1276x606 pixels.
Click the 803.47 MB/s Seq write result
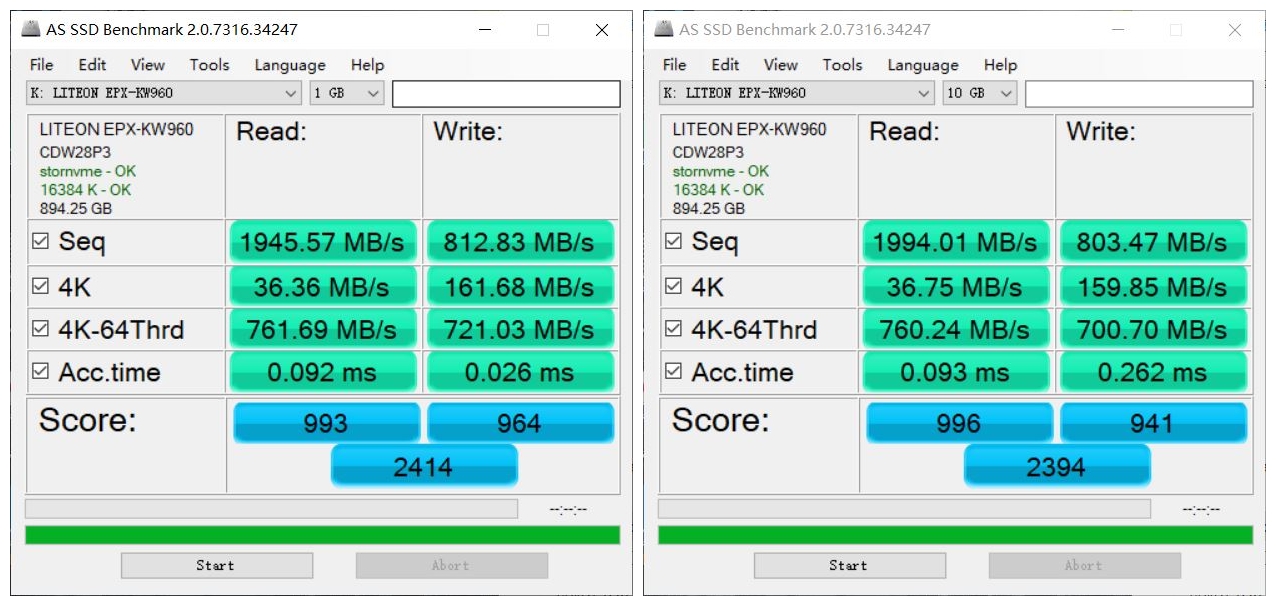point(1152,242)
